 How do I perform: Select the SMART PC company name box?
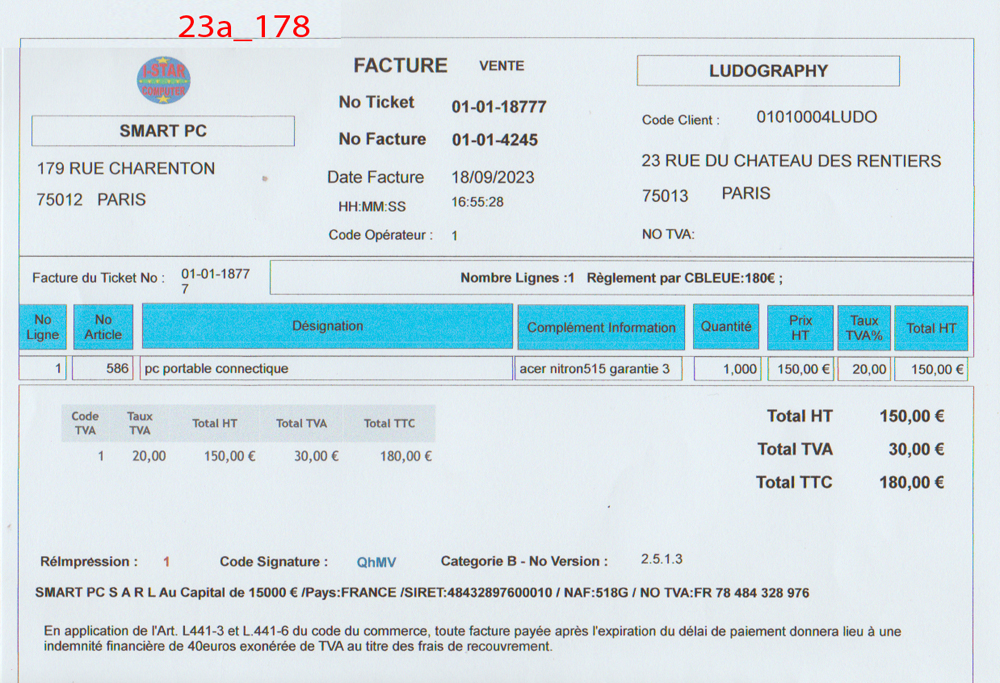163,131
